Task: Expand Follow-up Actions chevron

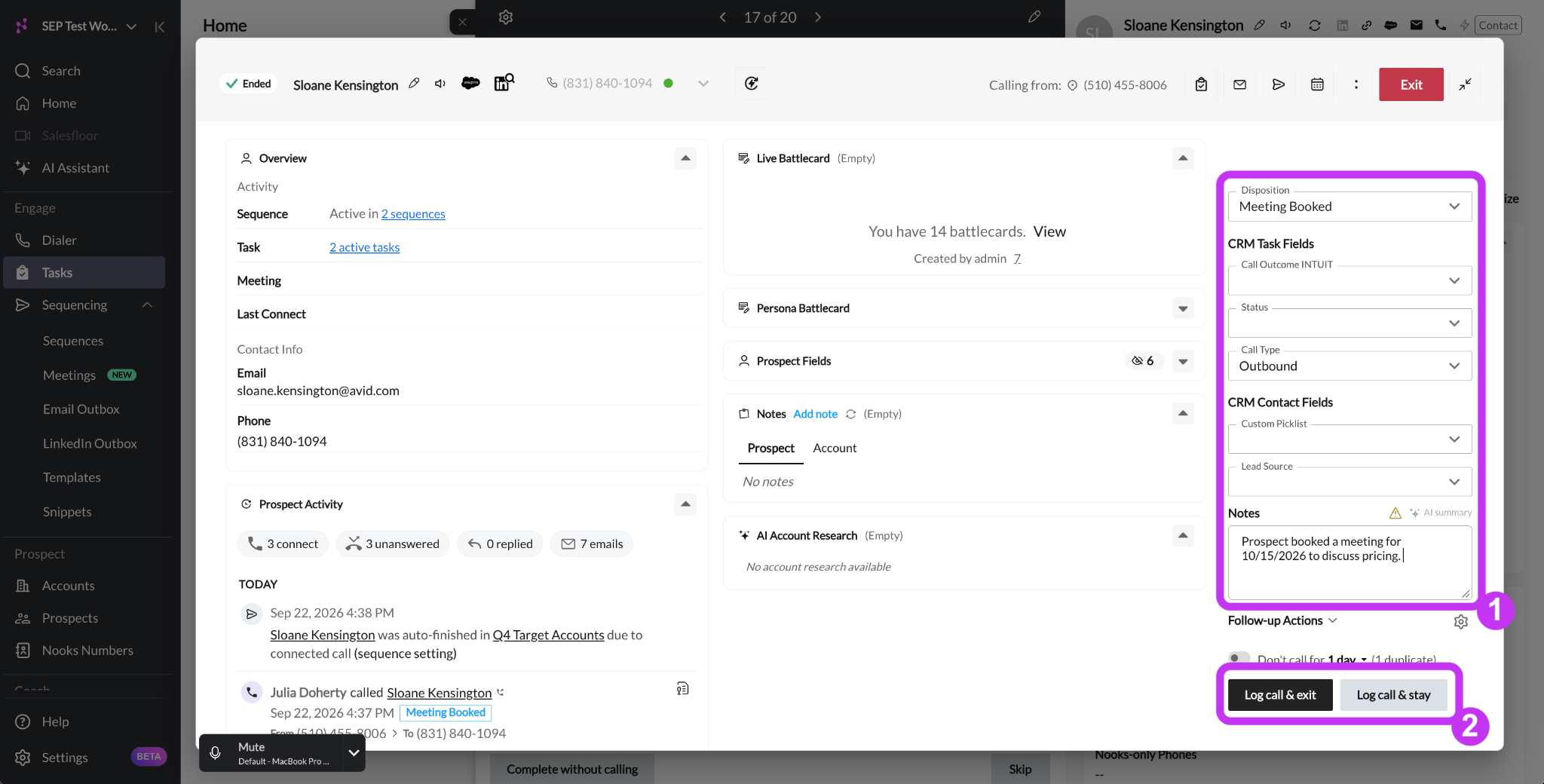Action: 1333,620
